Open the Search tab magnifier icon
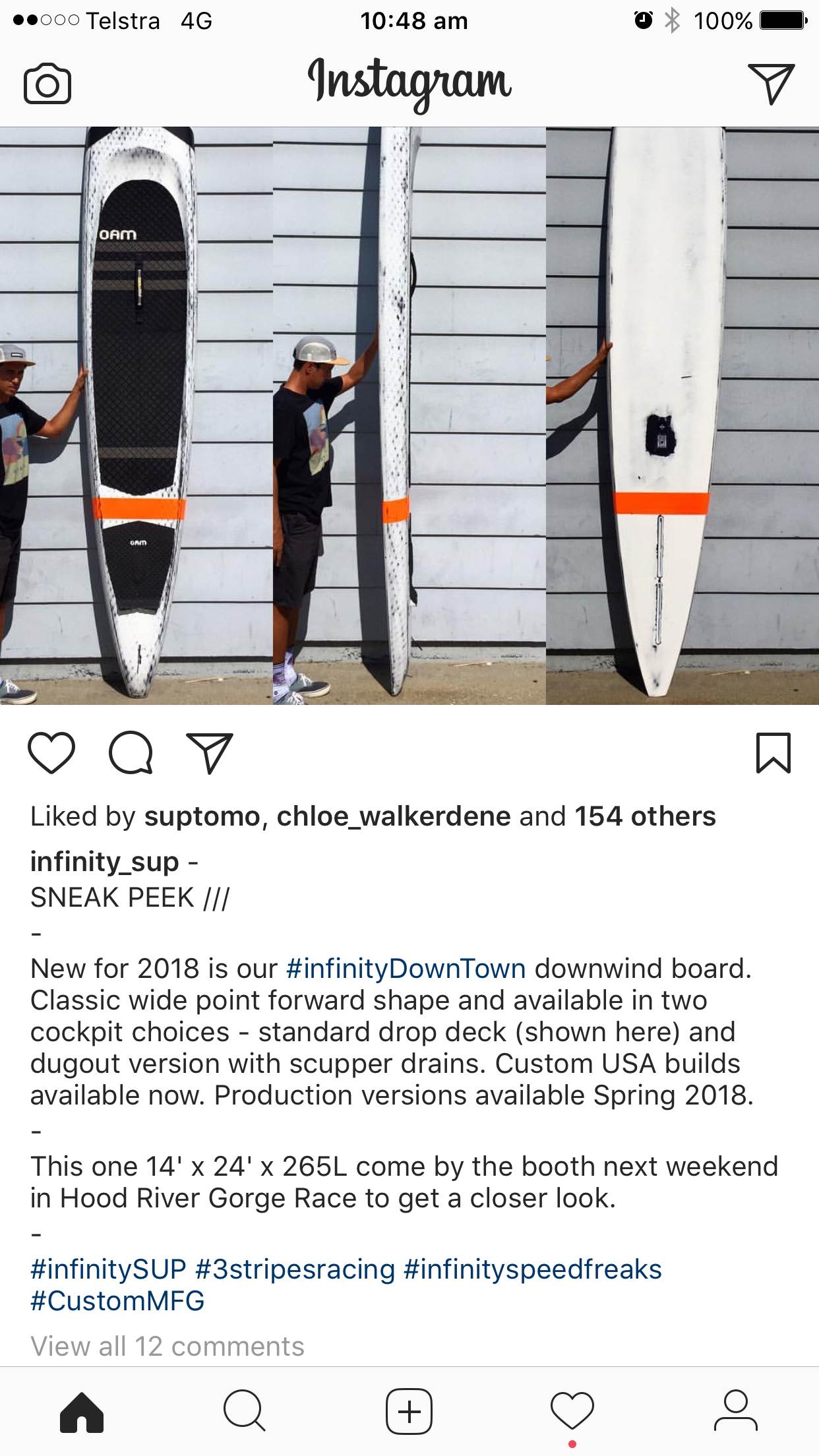This screenshot has height=1456, width=819. tap(245, 1412)
